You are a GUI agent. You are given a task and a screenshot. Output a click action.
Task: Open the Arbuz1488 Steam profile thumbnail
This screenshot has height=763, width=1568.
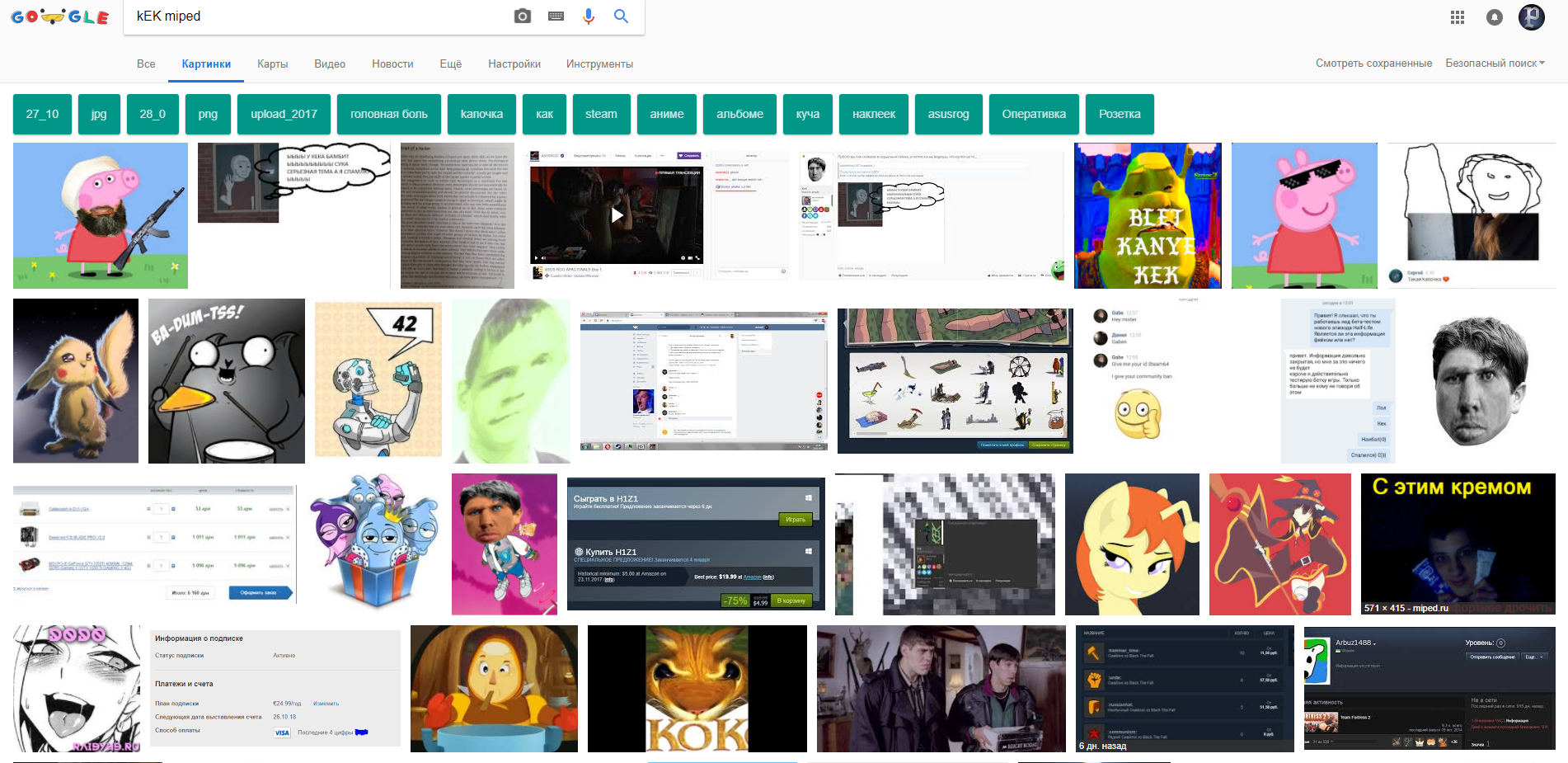[1430, 689]
